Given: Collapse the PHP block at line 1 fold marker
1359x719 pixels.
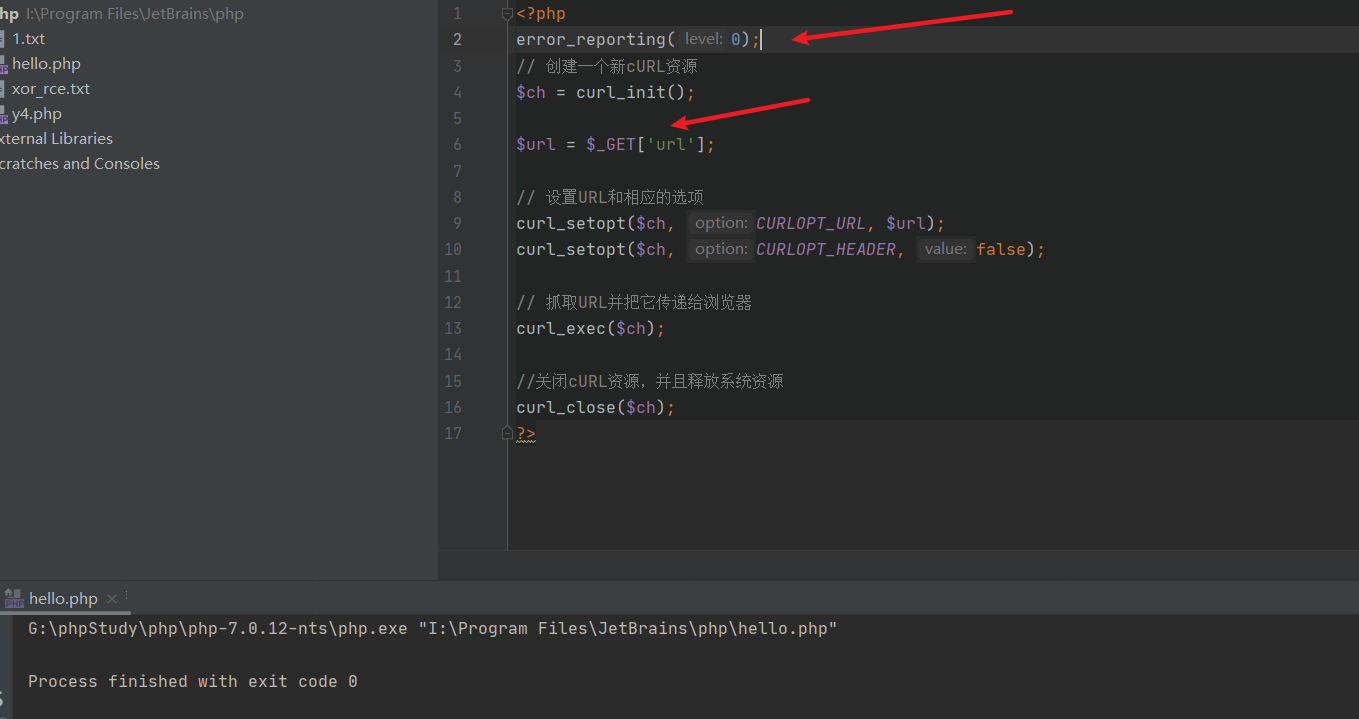Looking at the screenshot, I should tap(507, 14).
